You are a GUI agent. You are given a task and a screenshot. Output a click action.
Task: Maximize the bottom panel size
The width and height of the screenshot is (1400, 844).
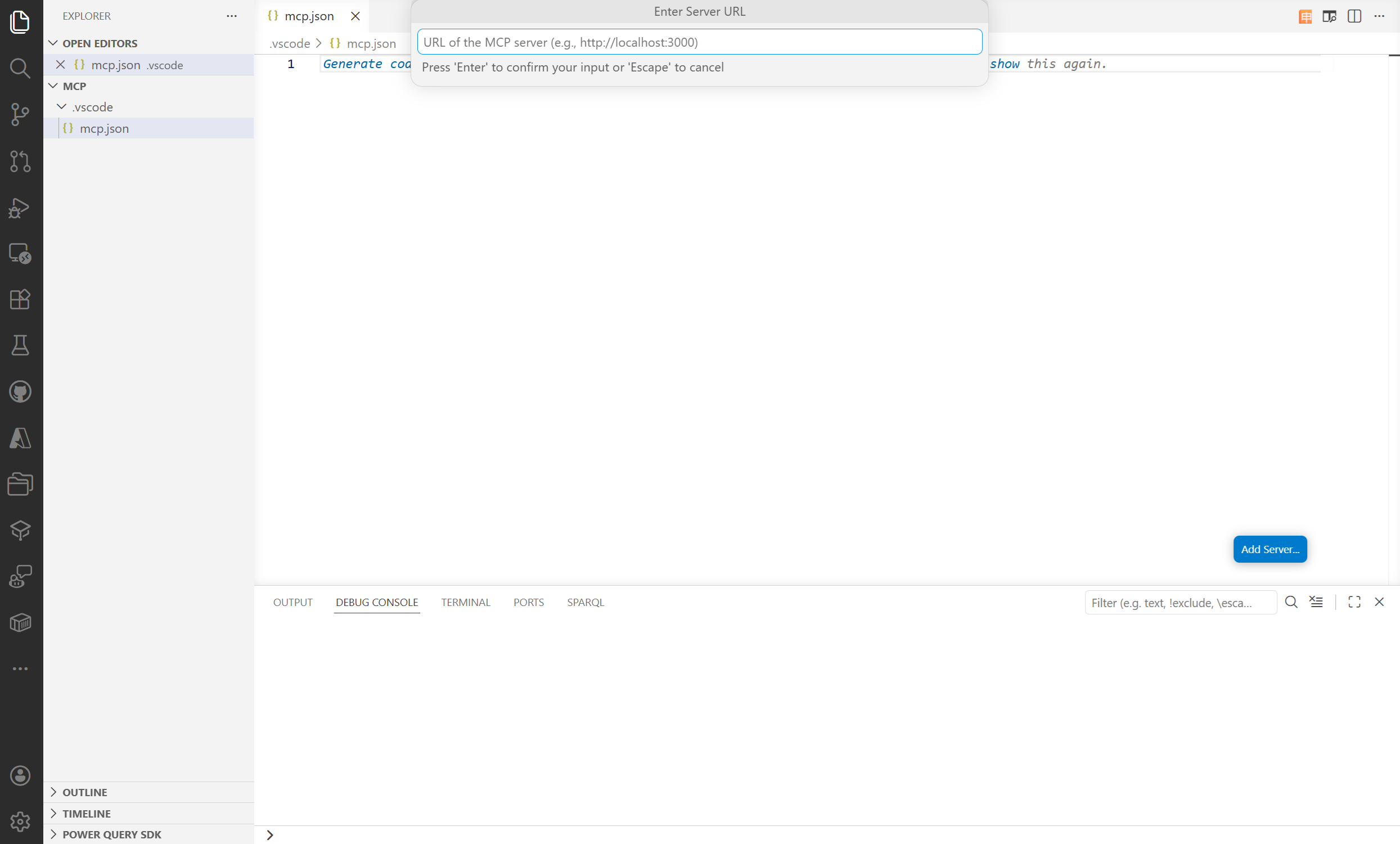[1354, 602]
